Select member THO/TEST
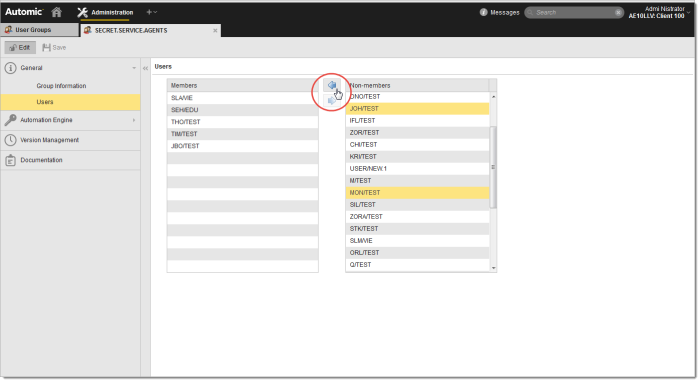 click(242, 122)
